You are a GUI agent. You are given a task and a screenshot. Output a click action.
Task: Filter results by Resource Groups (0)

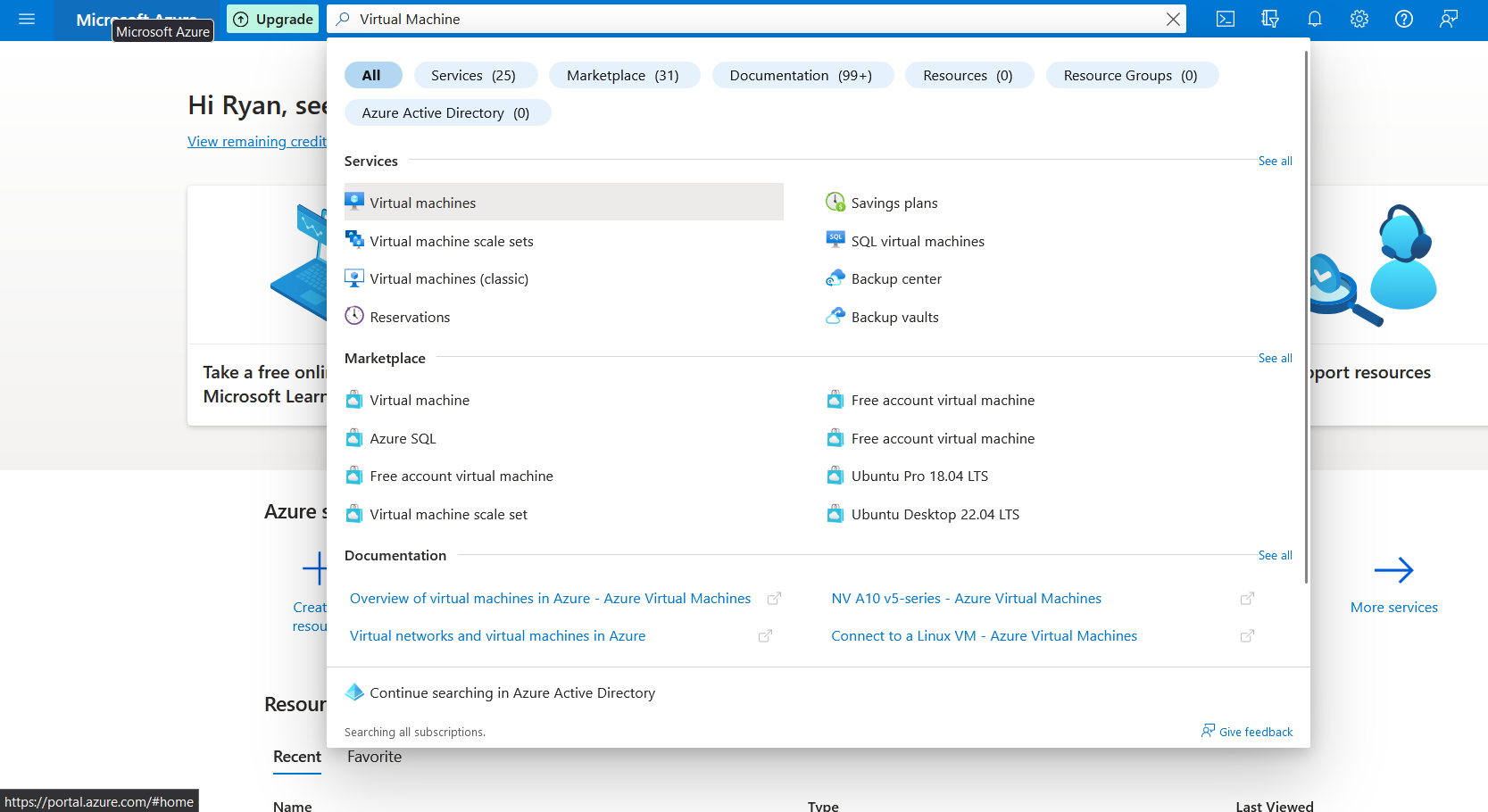[1132, 75]
